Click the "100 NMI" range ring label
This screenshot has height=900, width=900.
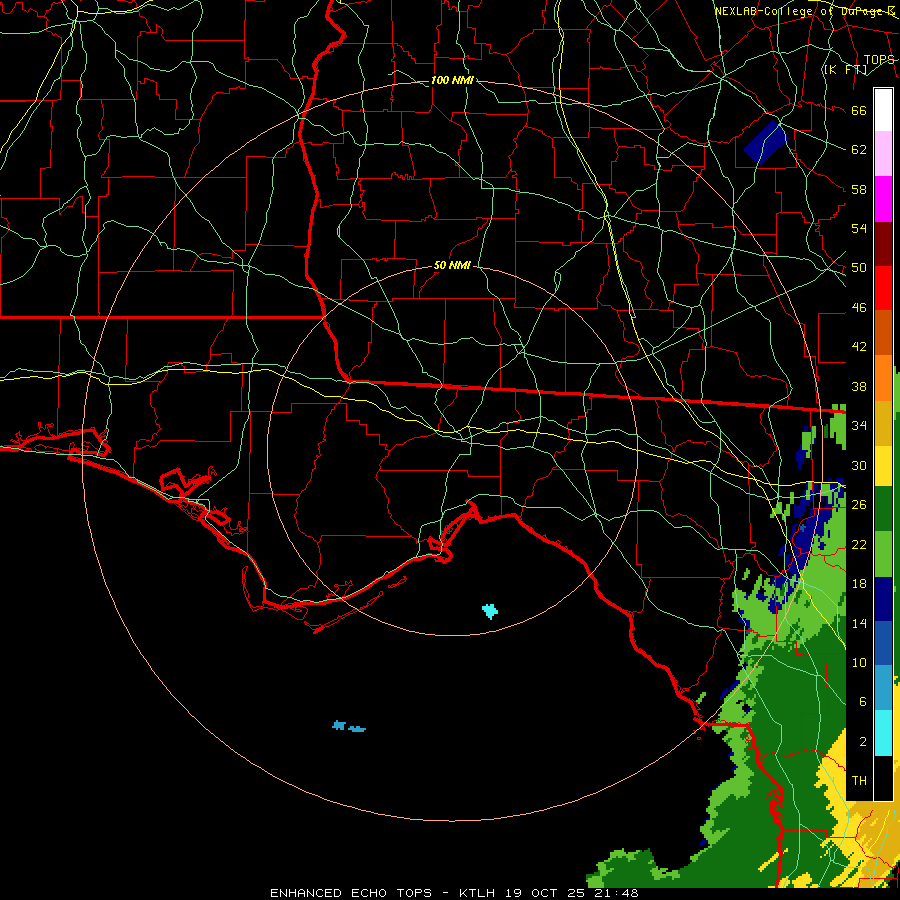(x=452, y=80)
